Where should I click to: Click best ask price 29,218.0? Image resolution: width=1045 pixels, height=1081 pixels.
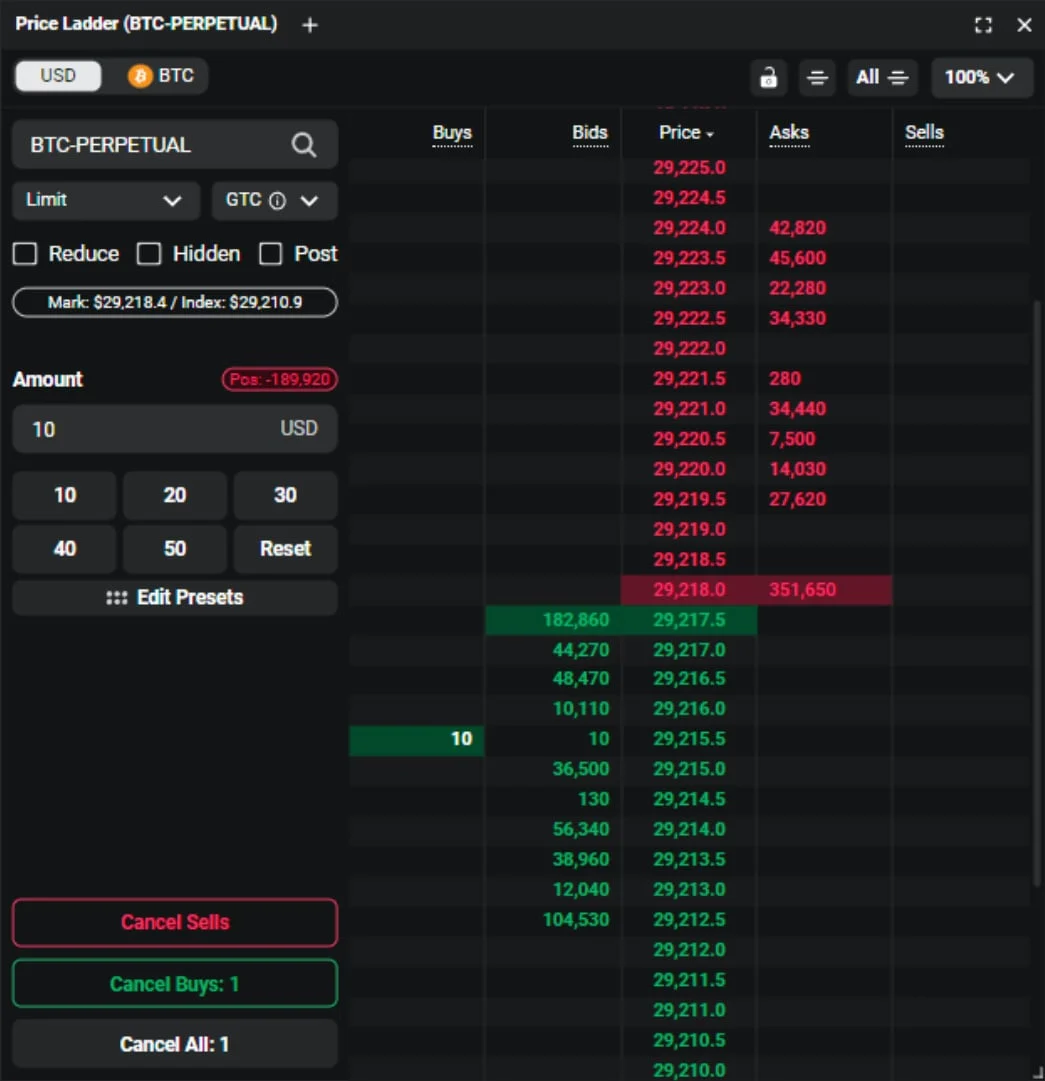(689, 590)
